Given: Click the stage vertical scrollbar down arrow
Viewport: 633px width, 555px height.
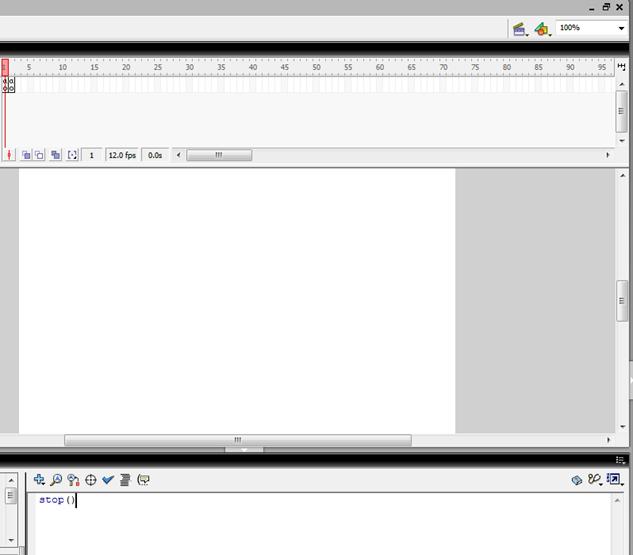Looking at the screenshot, I should pos(623,427).
